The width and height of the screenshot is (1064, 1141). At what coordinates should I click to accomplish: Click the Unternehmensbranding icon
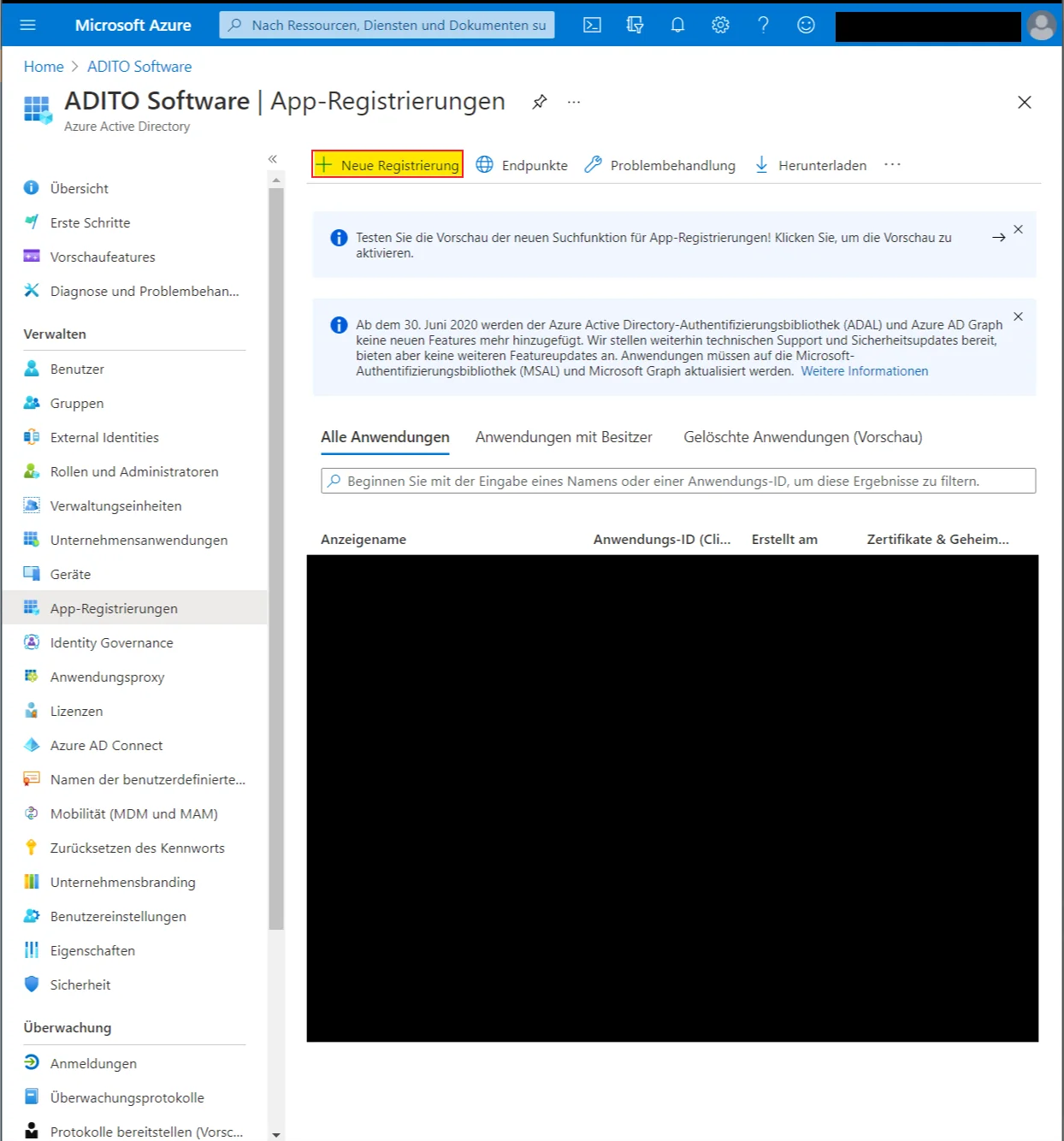pyautogui.click(x=32, y=882)
